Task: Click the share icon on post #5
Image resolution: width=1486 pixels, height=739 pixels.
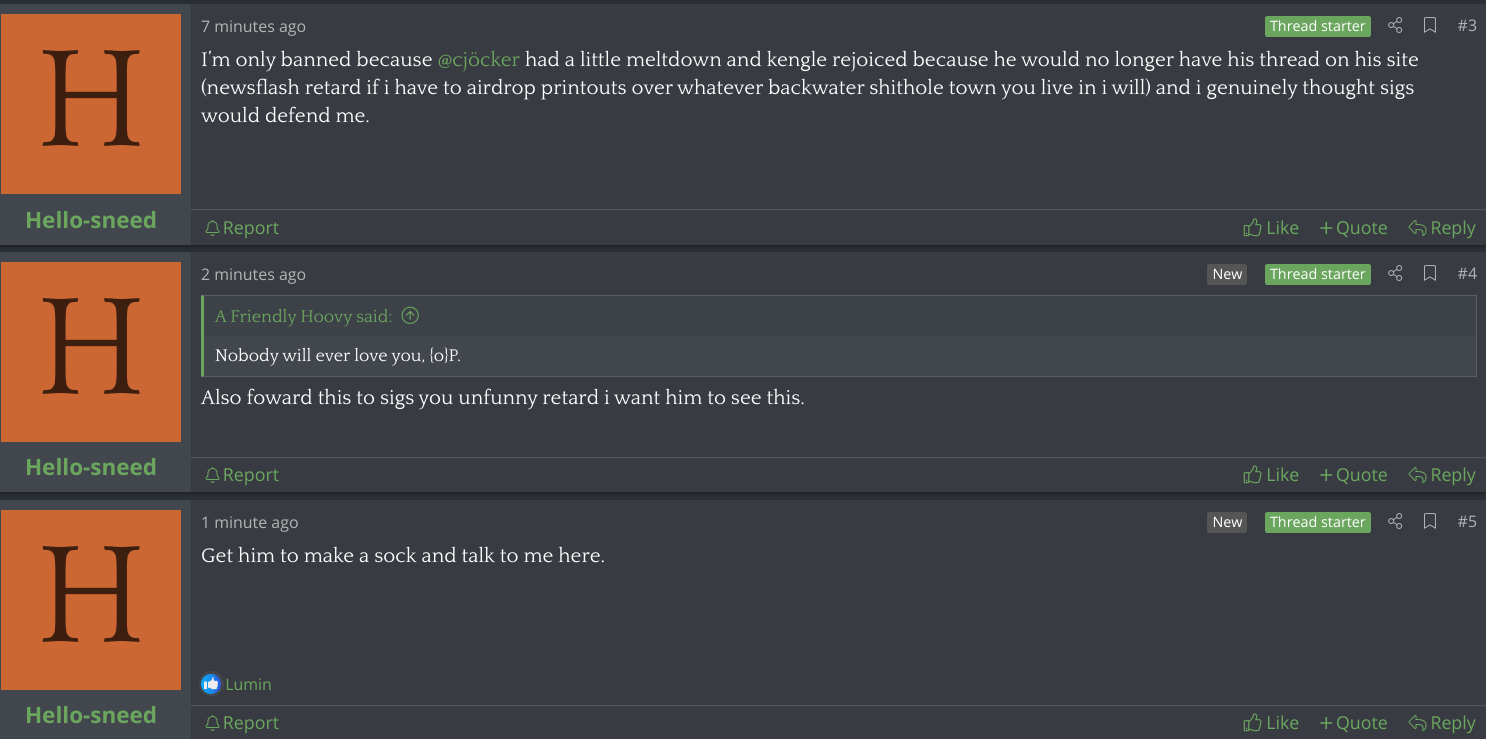Action: [1395, 521]
